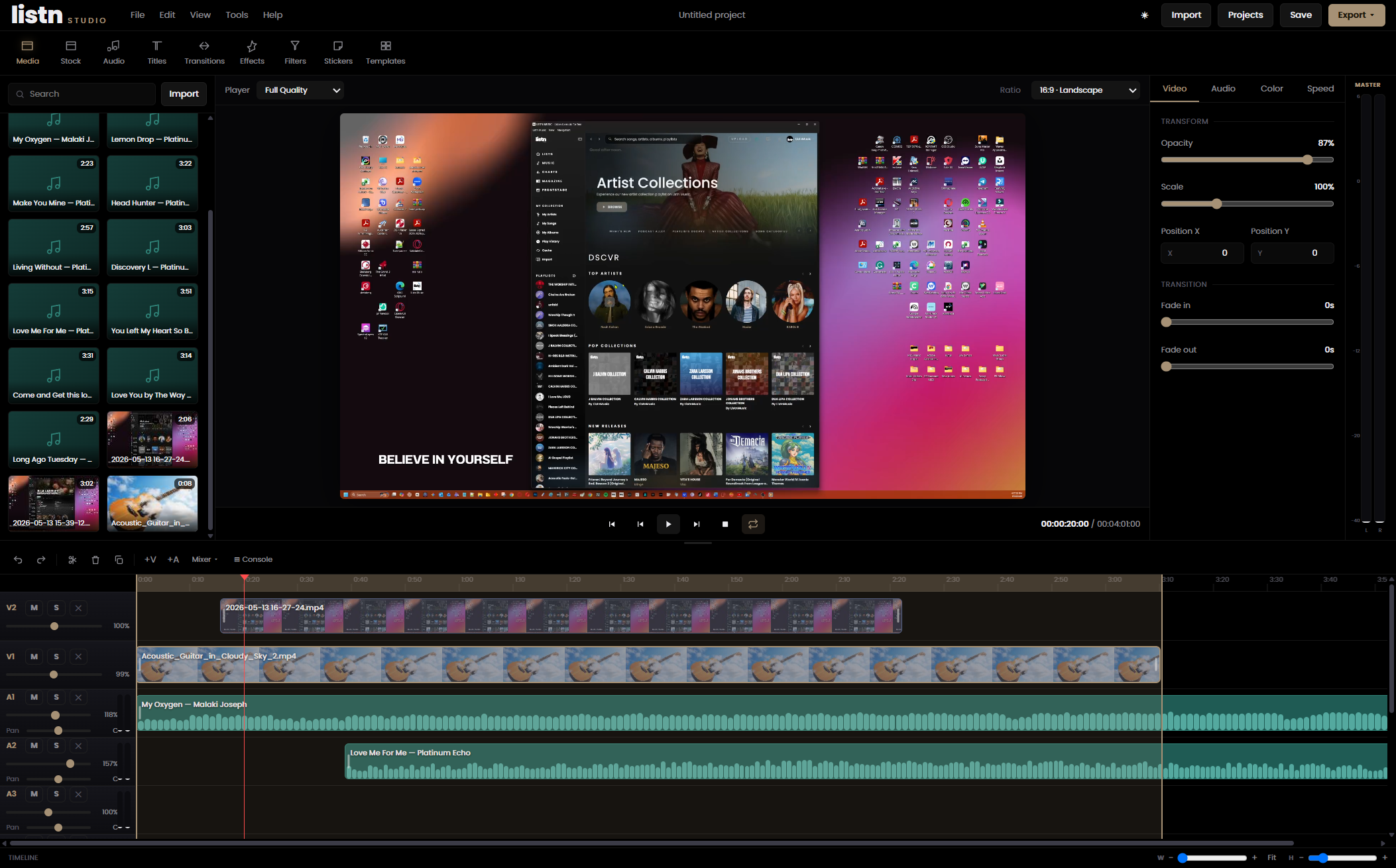The height and width of the screenshot is (868, 1396).
Task: Open the Mixer dropdown
Action: coord(204,560)
